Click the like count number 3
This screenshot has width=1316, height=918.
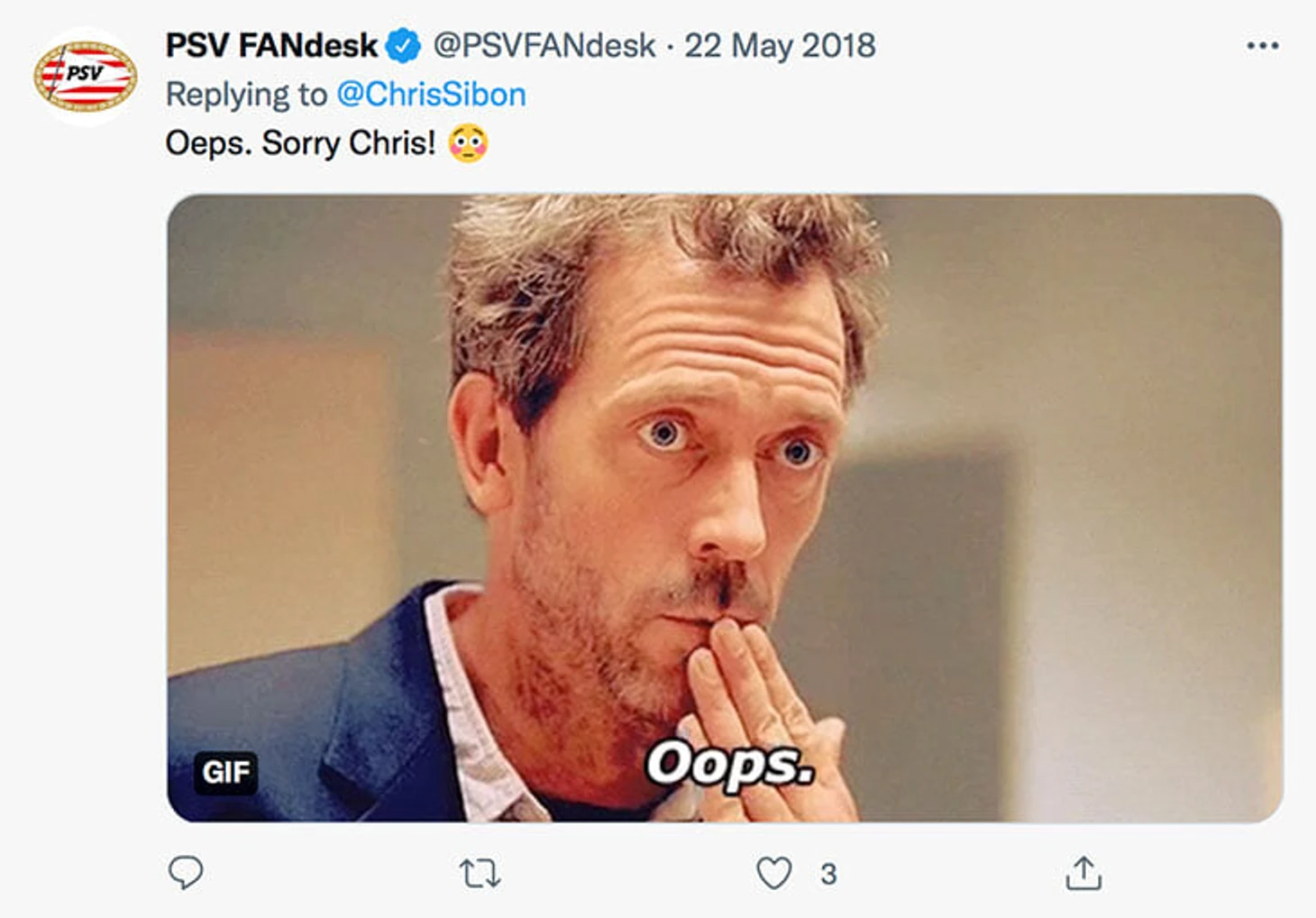[x=828, y=874]
